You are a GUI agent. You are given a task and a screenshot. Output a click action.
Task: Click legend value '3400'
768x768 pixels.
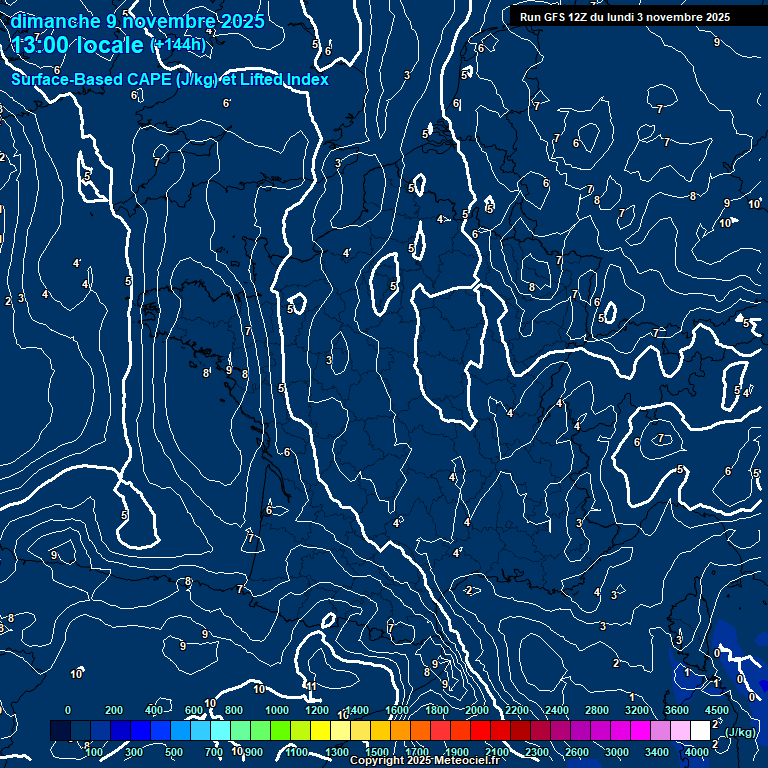point(657,752)
